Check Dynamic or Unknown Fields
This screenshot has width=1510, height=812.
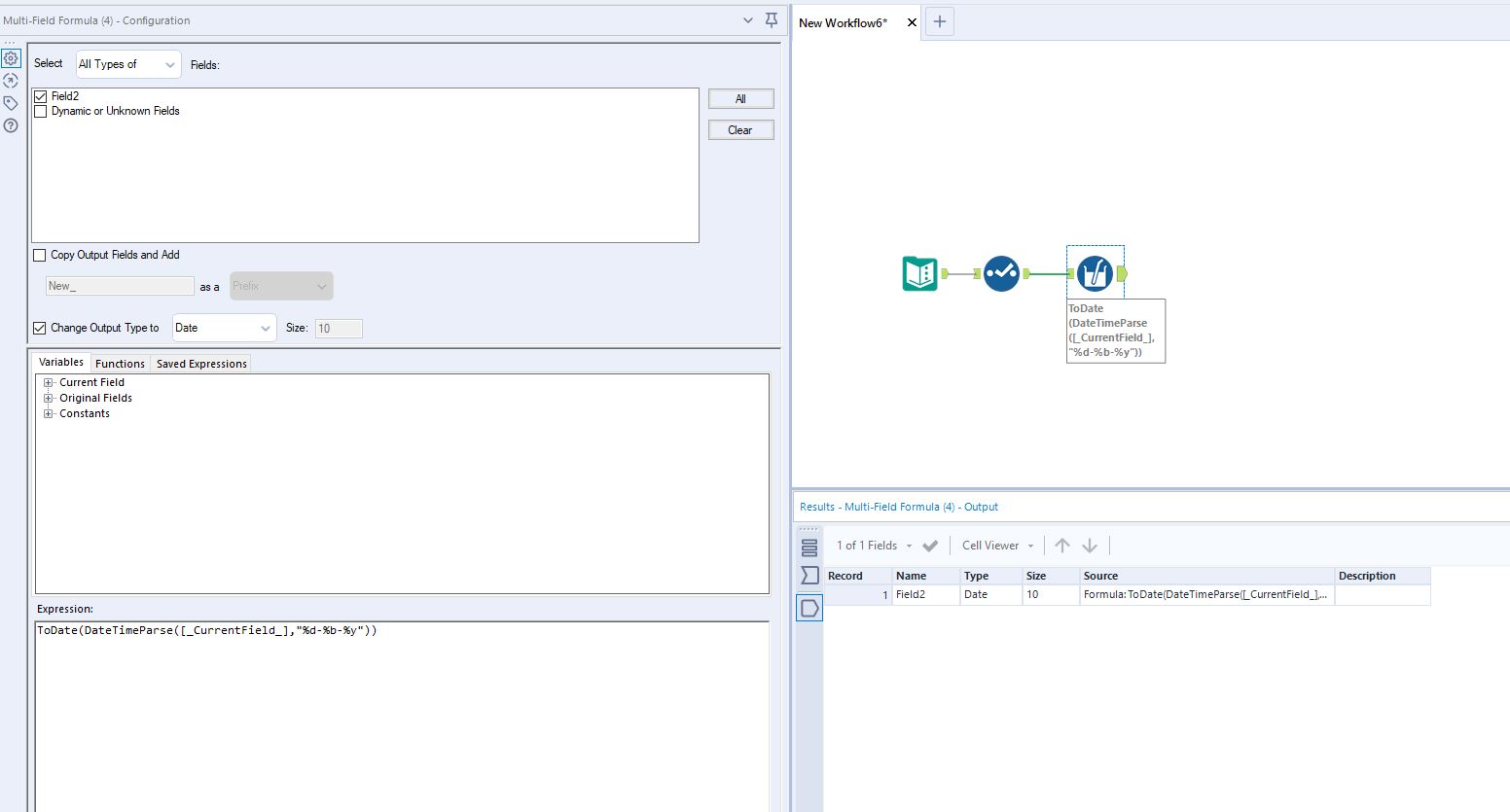click(40, 111)
